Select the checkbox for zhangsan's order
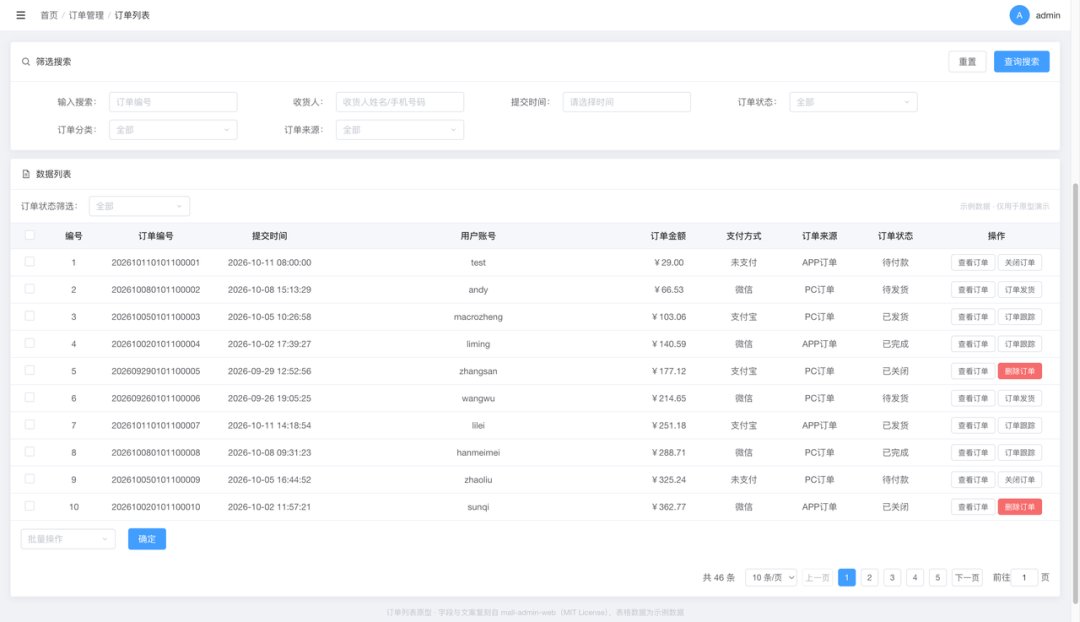Image resolution: width=1080 pixels, height=622 pixels. (30, 370)
